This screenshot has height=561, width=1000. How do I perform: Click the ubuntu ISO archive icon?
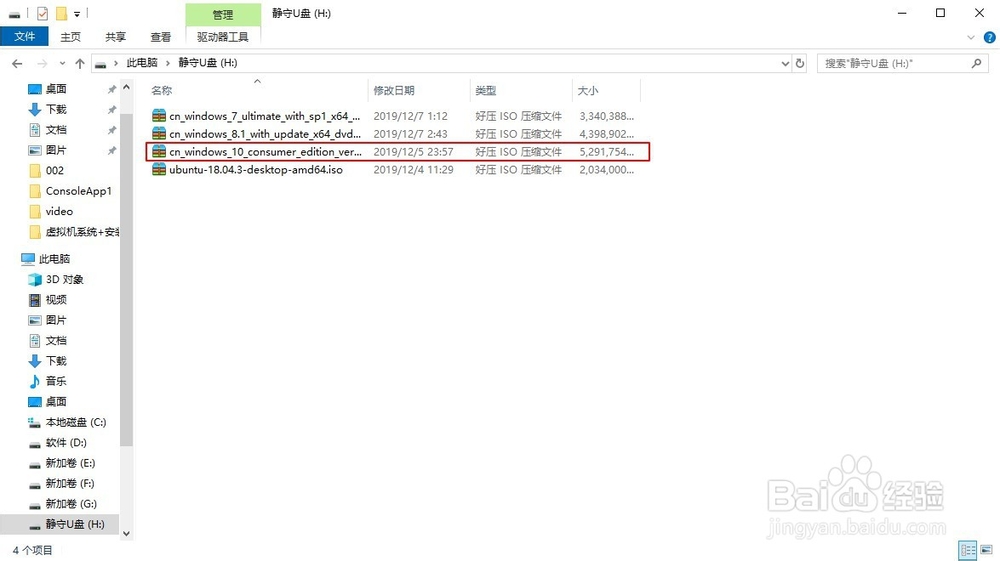159,170
